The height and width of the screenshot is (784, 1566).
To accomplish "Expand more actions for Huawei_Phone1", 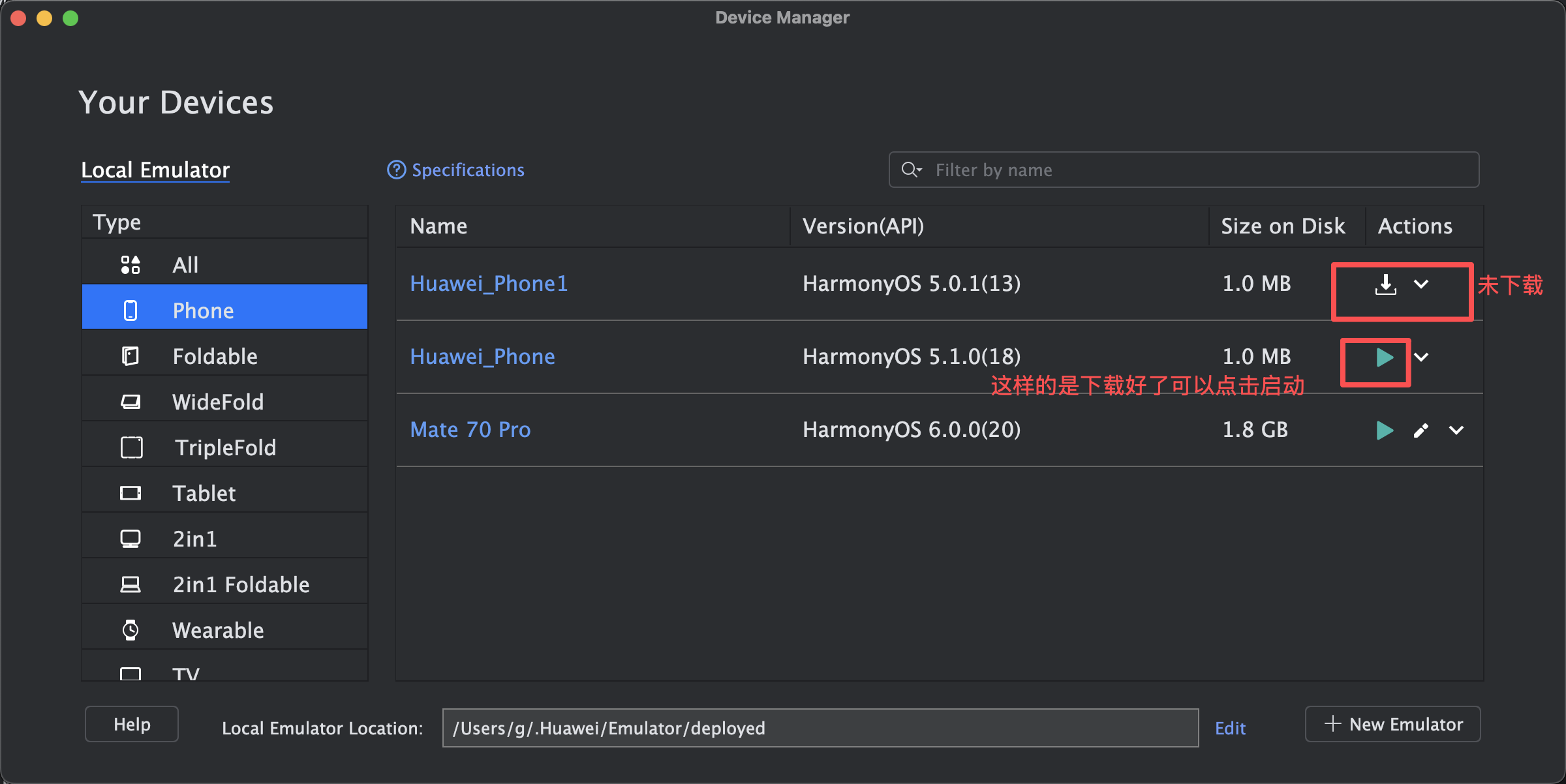I will click(1421, 284).
